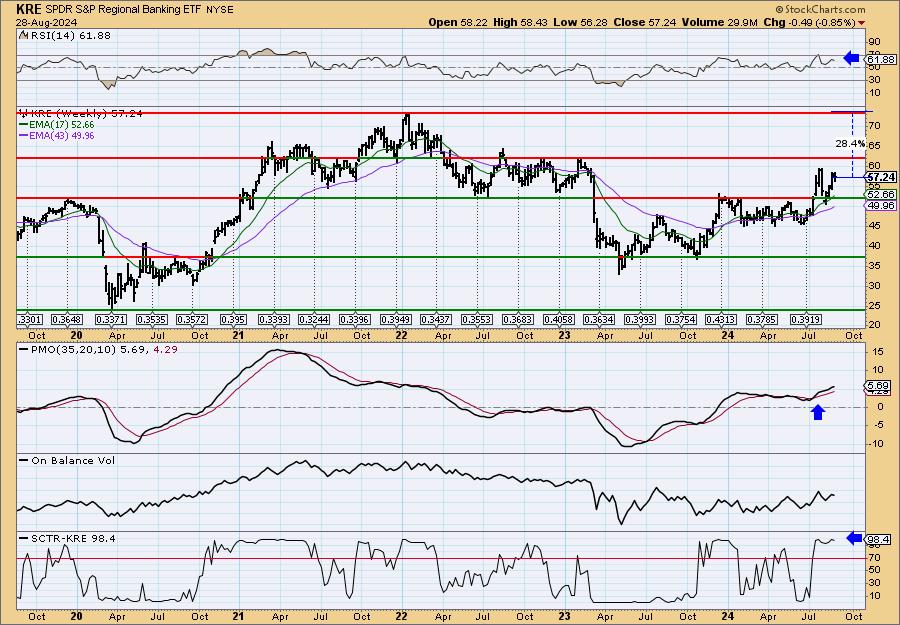Select the SPDR S&P Regional Banking ETF title
This screenshot has width=900, height=625.
click(x=123, y=10)
